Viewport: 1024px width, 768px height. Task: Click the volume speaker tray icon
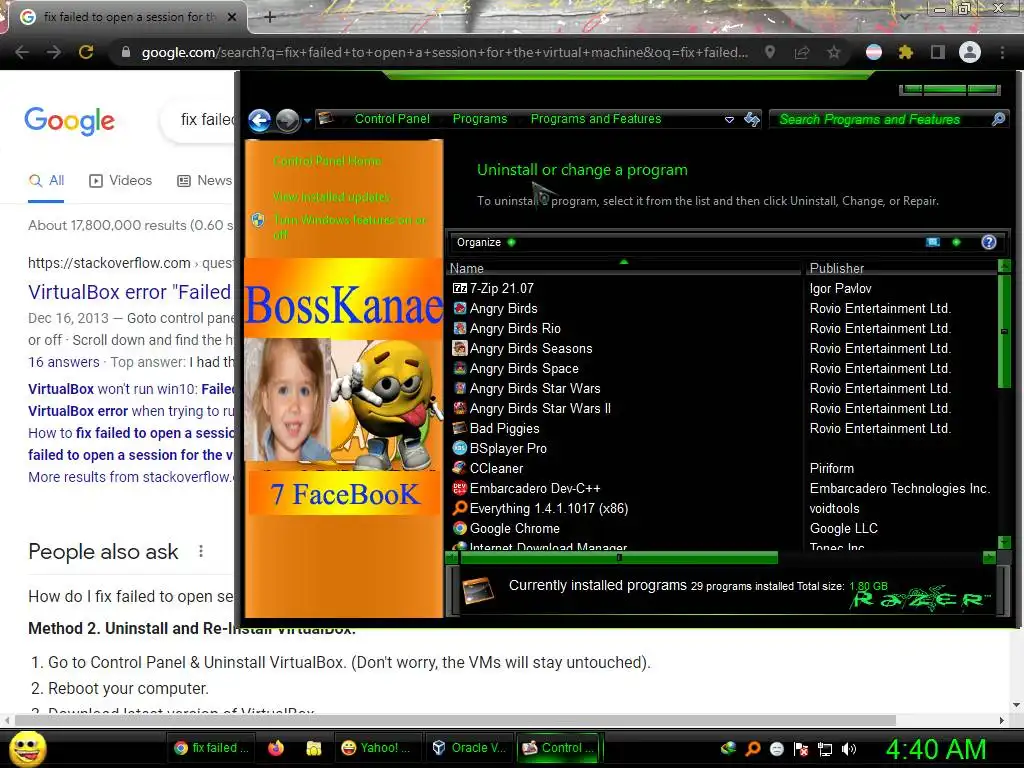pyautogui.click(x=849, y=749)
